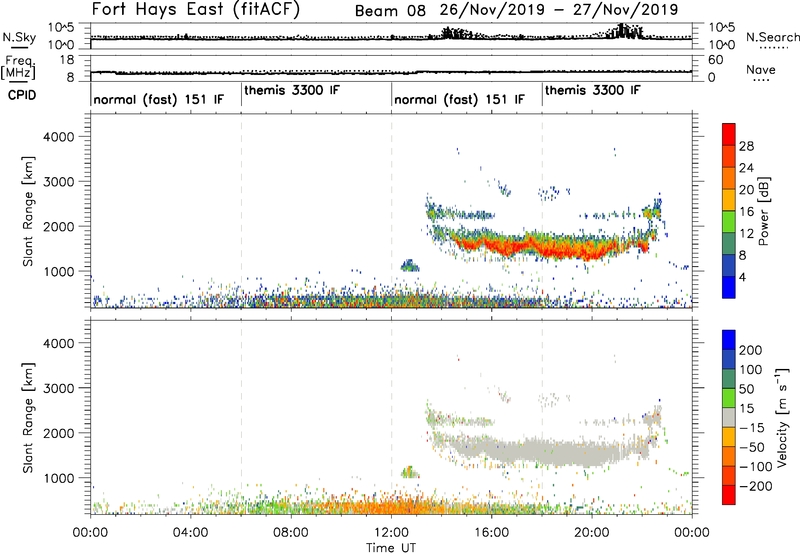Pick the red bottom segment of Velocity colorbar
800x554 pixels.
(729, 495)
